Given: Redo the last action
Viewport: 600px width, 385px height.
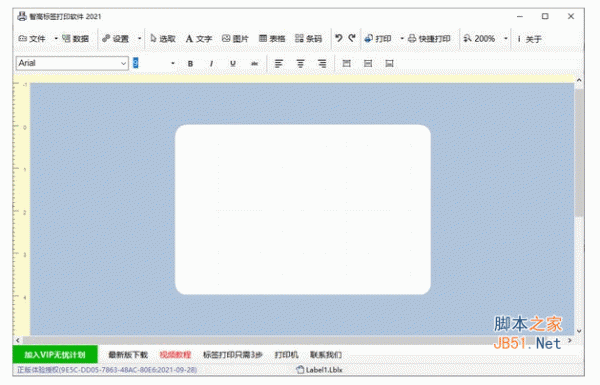Looking at the screenshot, I should (352, 38).
